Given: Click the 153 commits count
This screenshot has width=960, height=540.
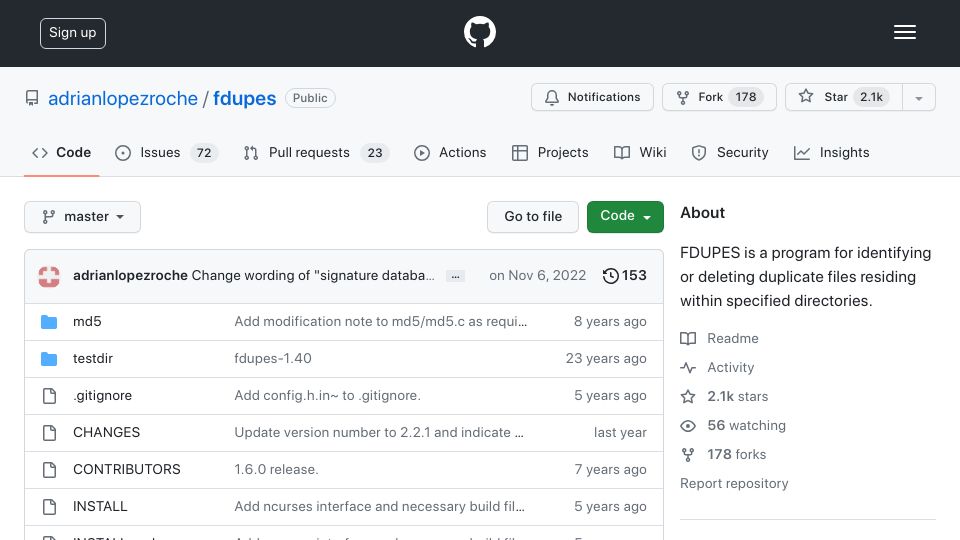Looking at the screenshot, I should (x=634, y=276).
